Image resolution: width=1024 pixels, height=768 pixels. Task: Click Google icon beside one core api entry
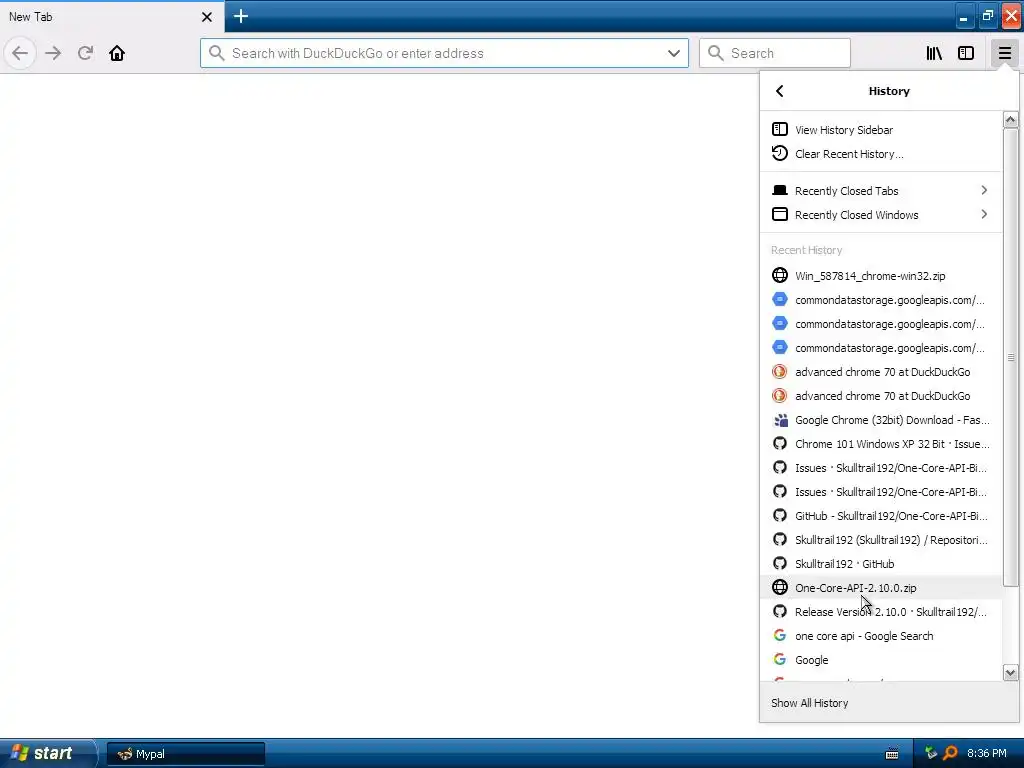pos(779,635)
